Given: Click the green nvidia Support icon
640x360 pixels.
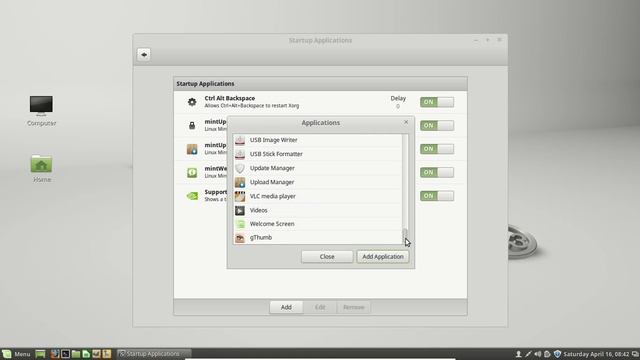Looking at the screenshot, I should pos(192,196).
